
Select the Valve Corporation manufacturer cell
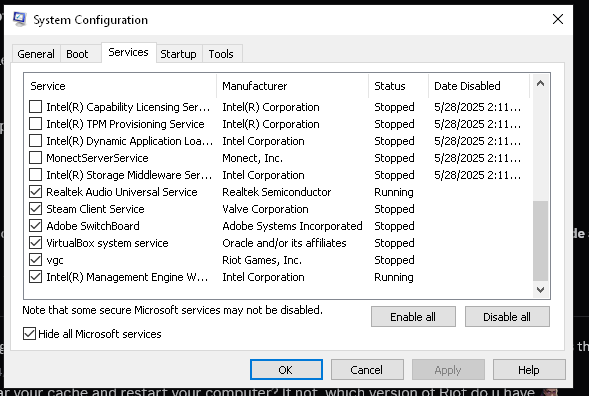click(x=265, y=209)
